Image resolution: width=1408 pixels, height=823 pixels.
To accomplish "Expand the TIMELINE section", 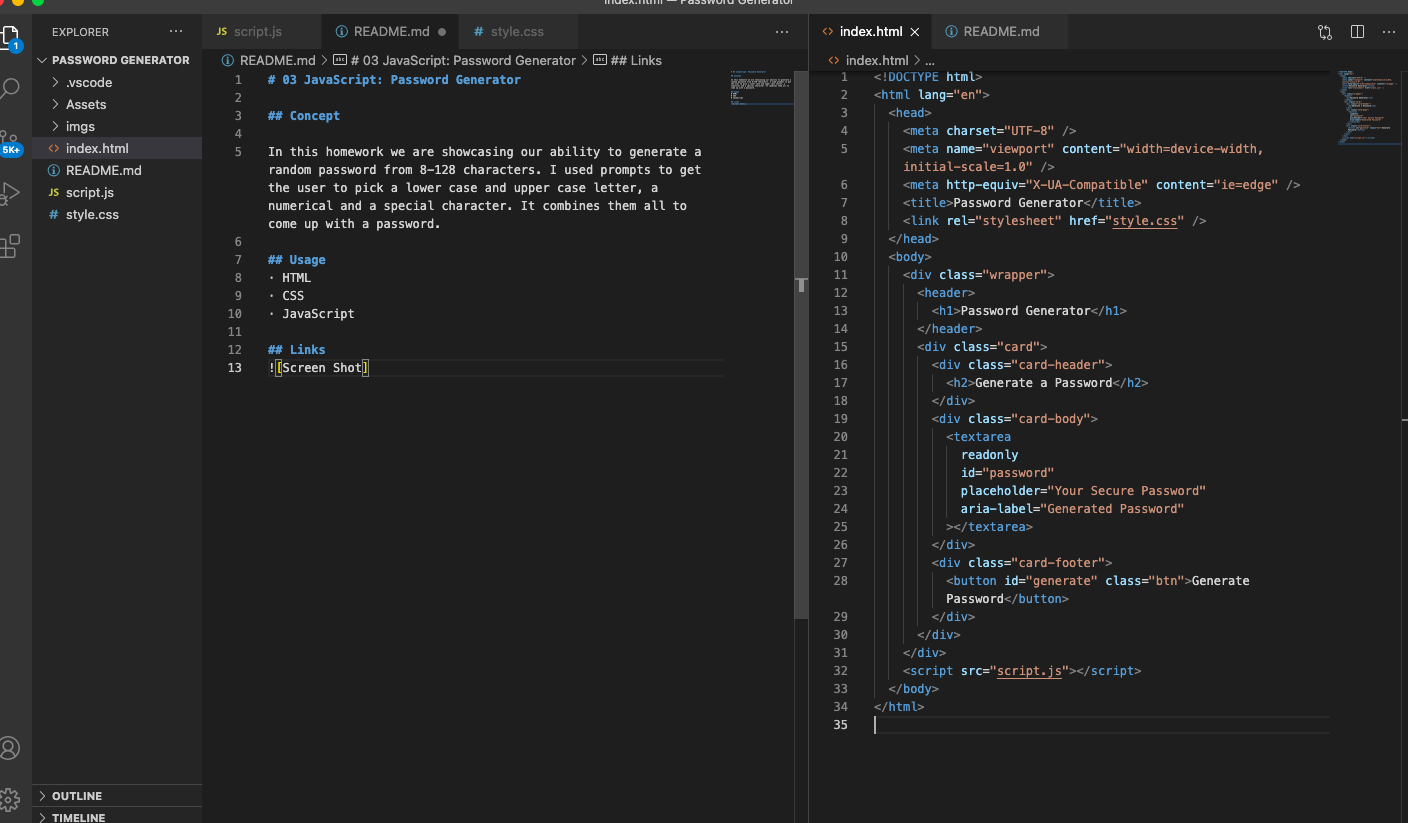I will pyautogui.click(x=117, y=816).
